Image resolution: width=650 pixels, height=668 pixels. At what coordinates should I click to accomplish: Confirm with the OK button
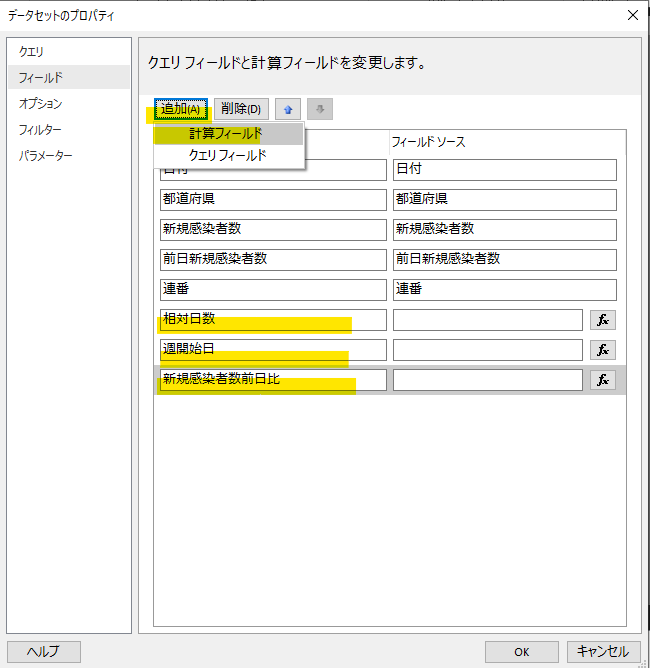(x=521, y=651)
